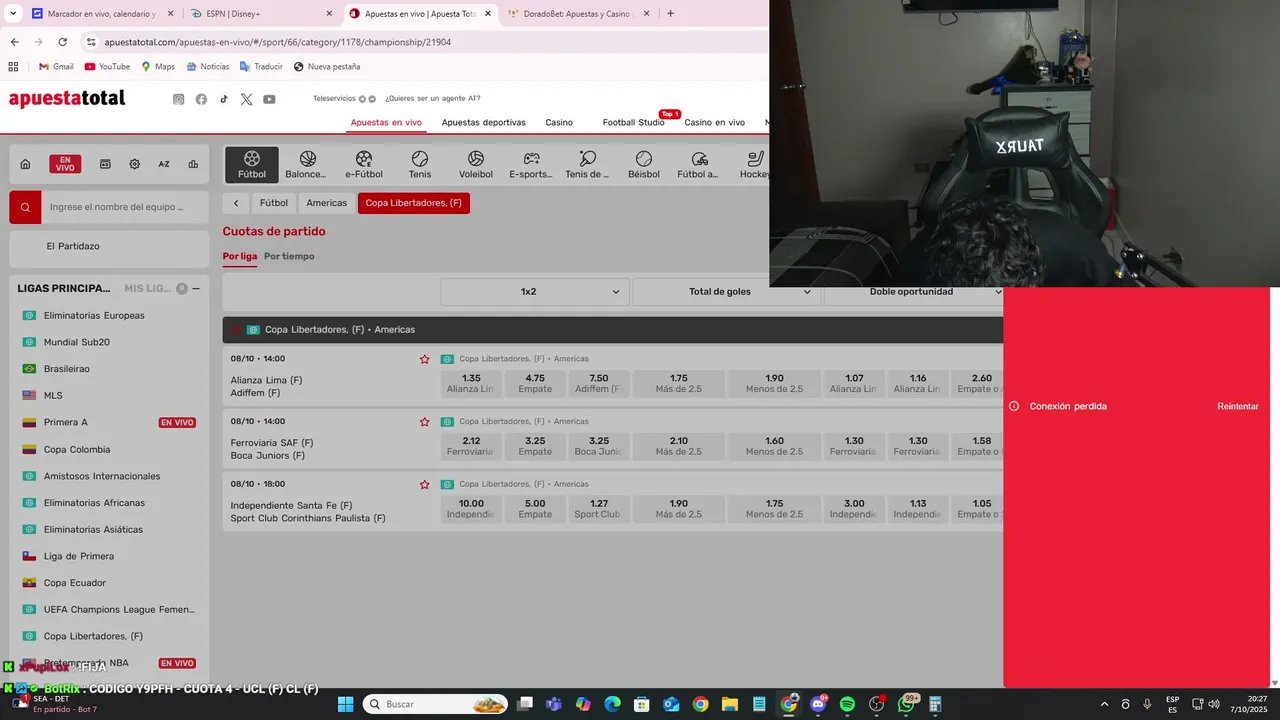Select the Tenis de mesa icon
This screenshot has height=720, width=1280.
point(587,165)
